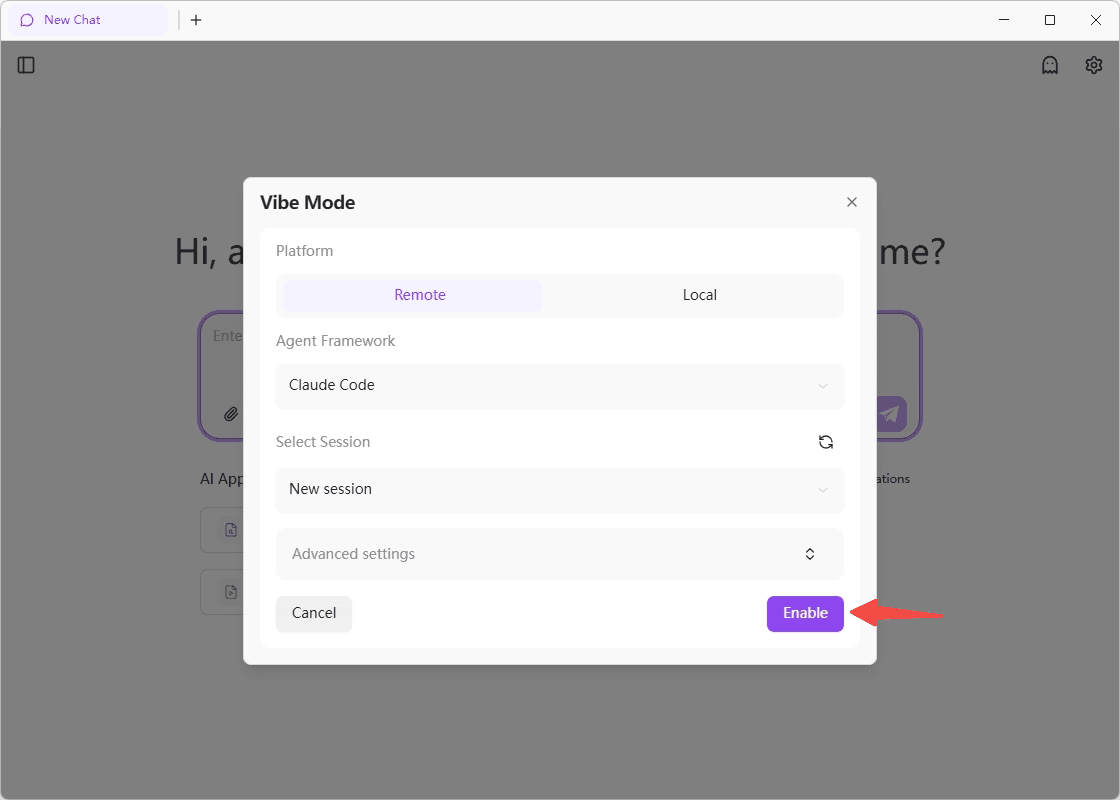Toggle the left sidebar panel icon

[26, 65]
